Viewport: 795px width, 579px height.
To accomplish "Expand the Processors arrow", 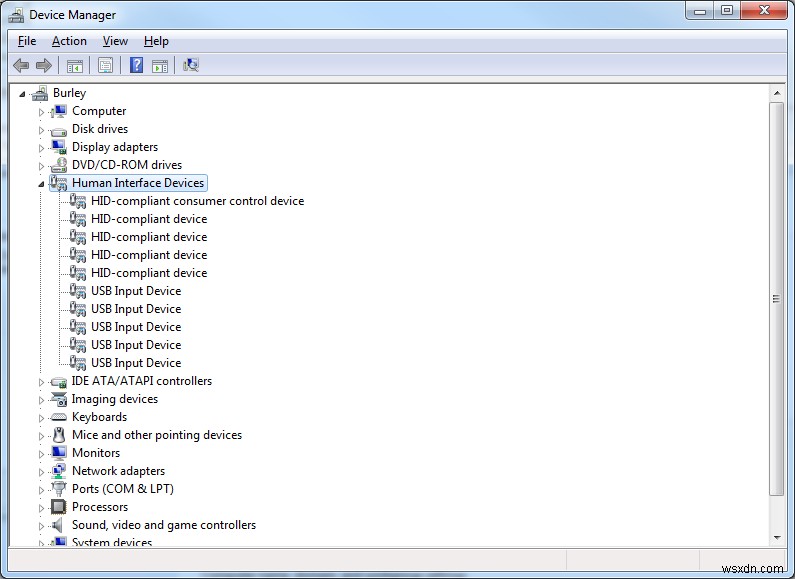I will pyautogui.click(x=41, y=509).
